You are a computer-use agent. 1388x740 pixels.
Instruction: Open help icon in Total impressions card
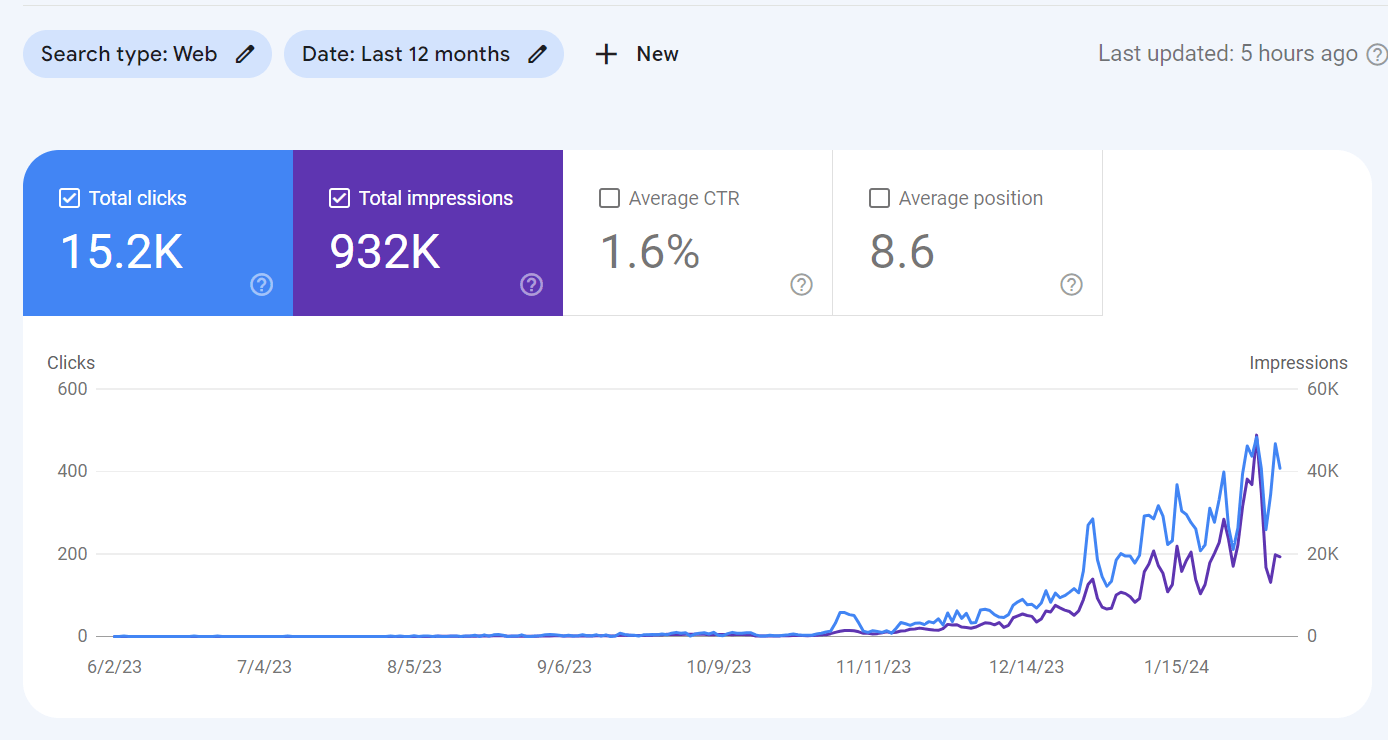coord(531,285)
